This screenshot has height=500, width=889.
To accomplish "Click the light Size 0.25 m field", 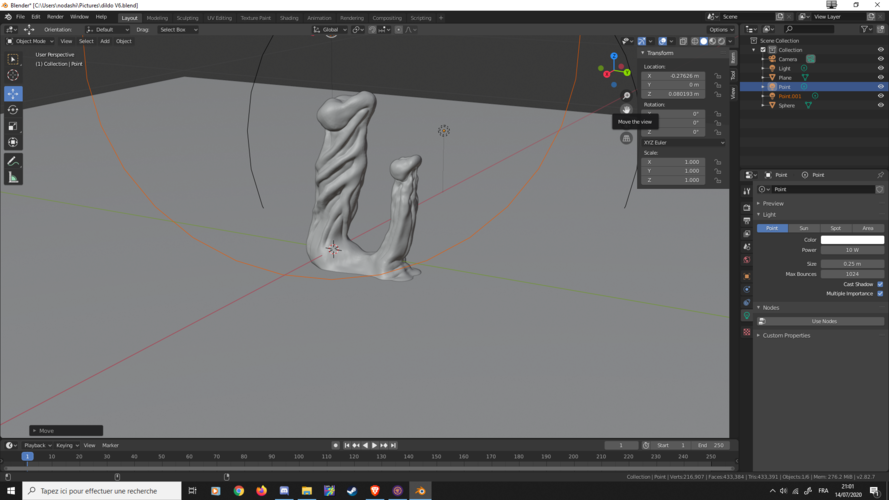I will point(852,264).
